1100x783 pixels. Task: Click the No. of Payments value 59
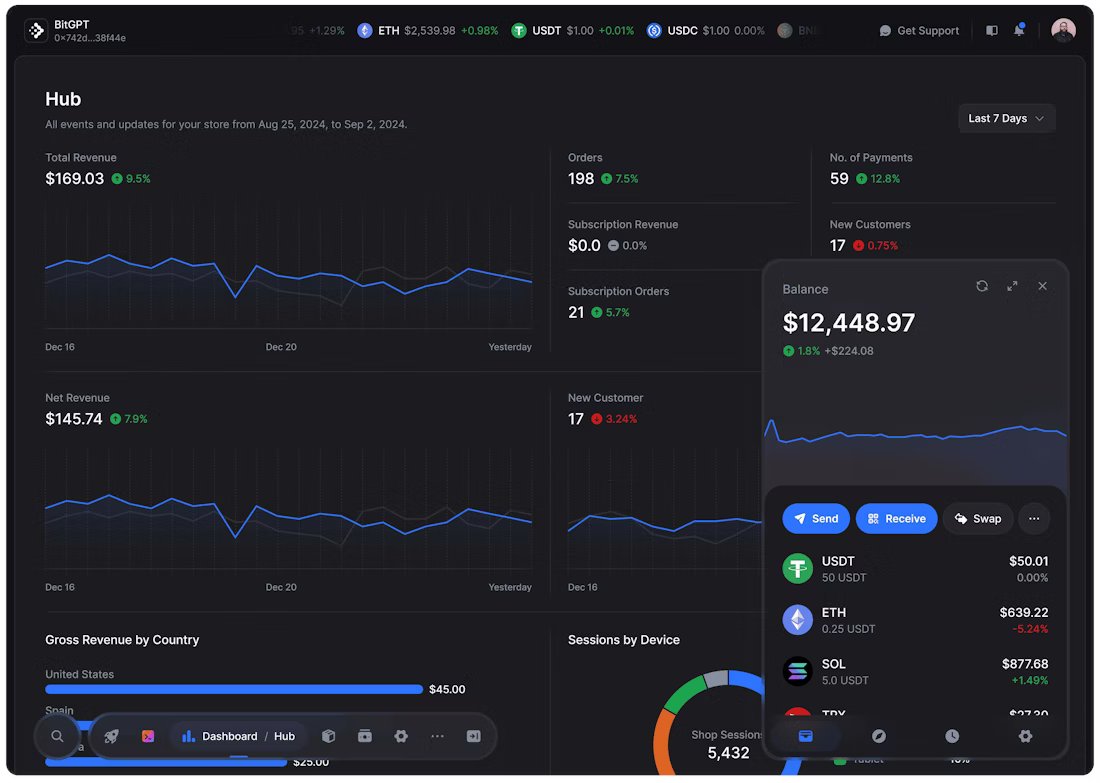click(x=839, y=179)
